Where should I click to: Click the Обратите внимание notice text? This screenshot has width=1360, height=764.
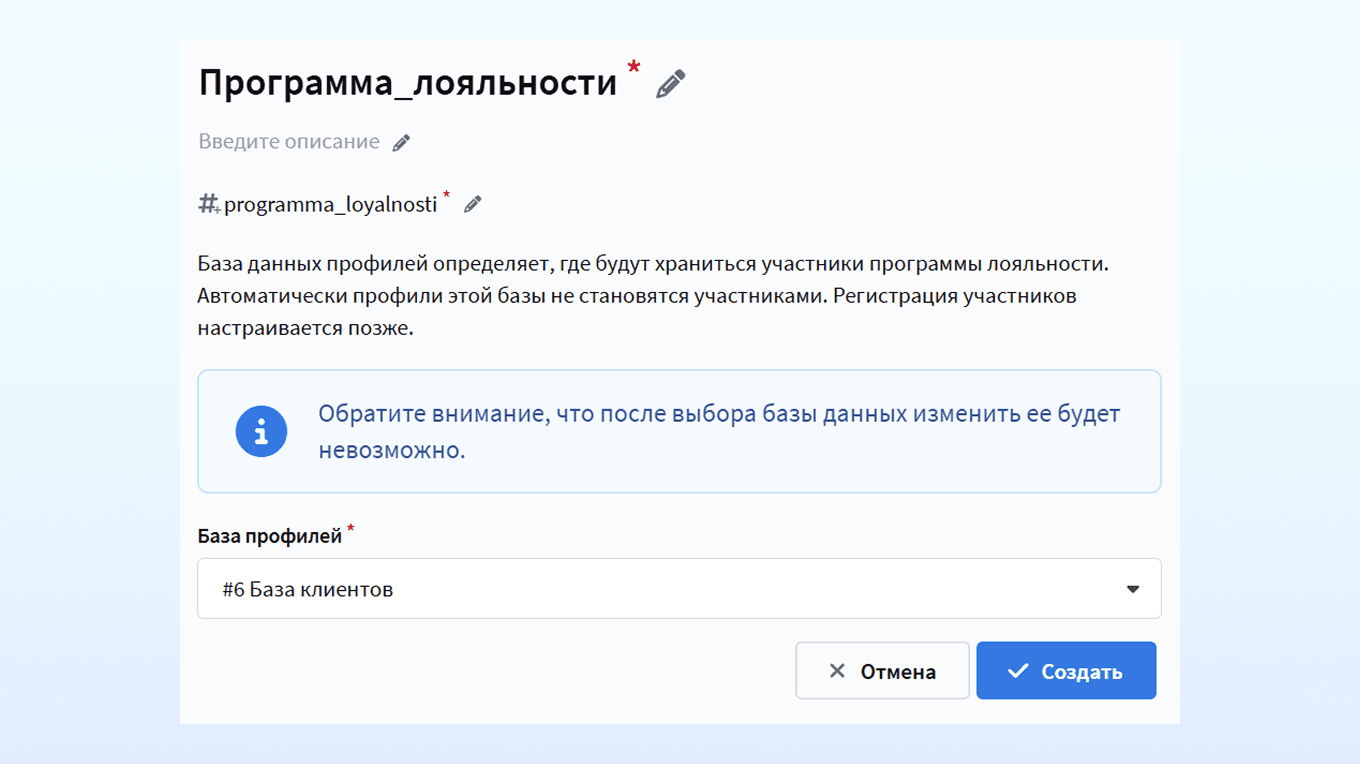click(719, 432)
